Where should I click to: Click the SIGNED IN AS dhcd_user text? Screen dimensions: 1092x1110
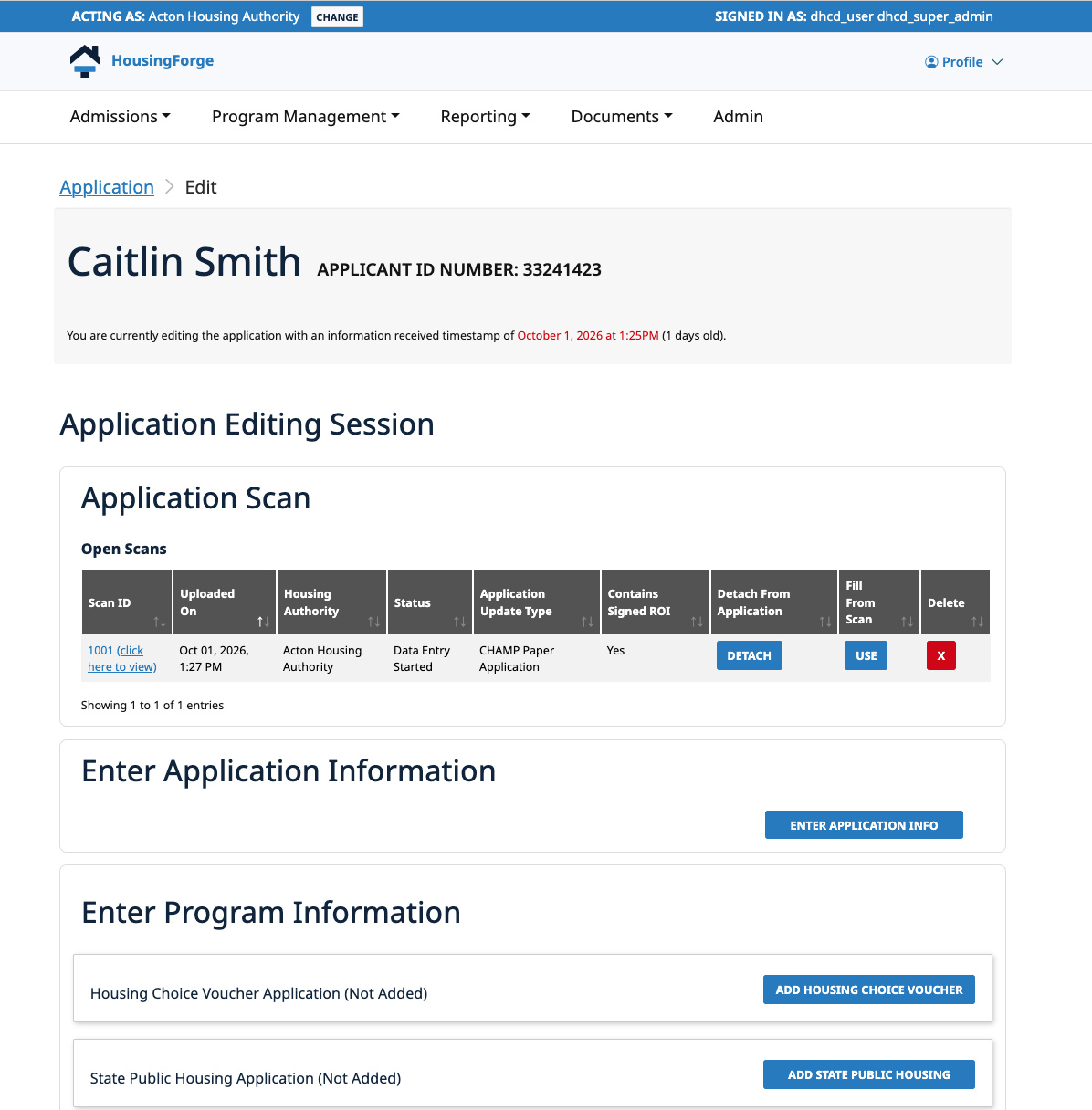click(x=854, y=16)
